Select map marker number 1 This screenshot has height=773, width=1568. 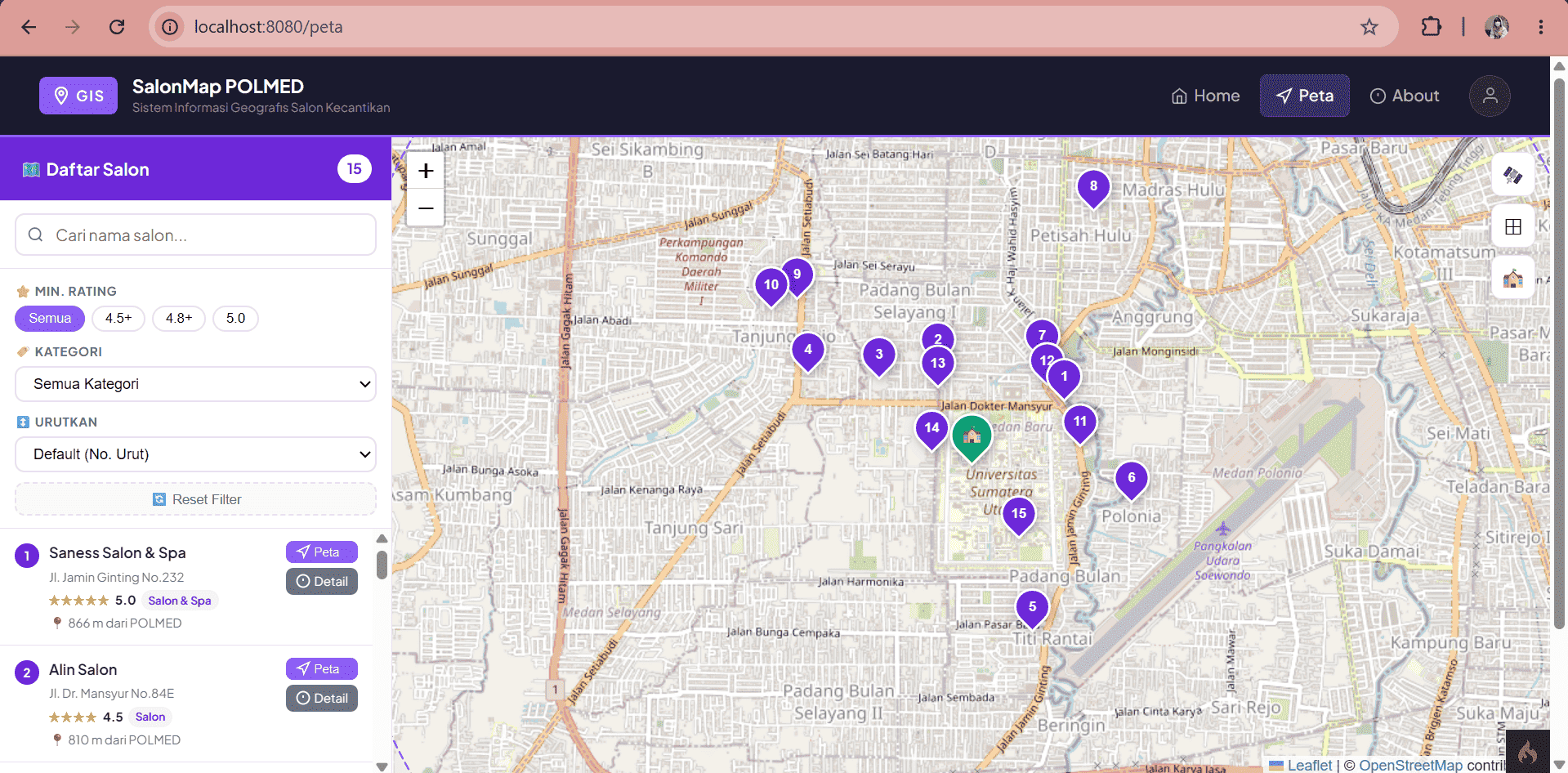1064,379
